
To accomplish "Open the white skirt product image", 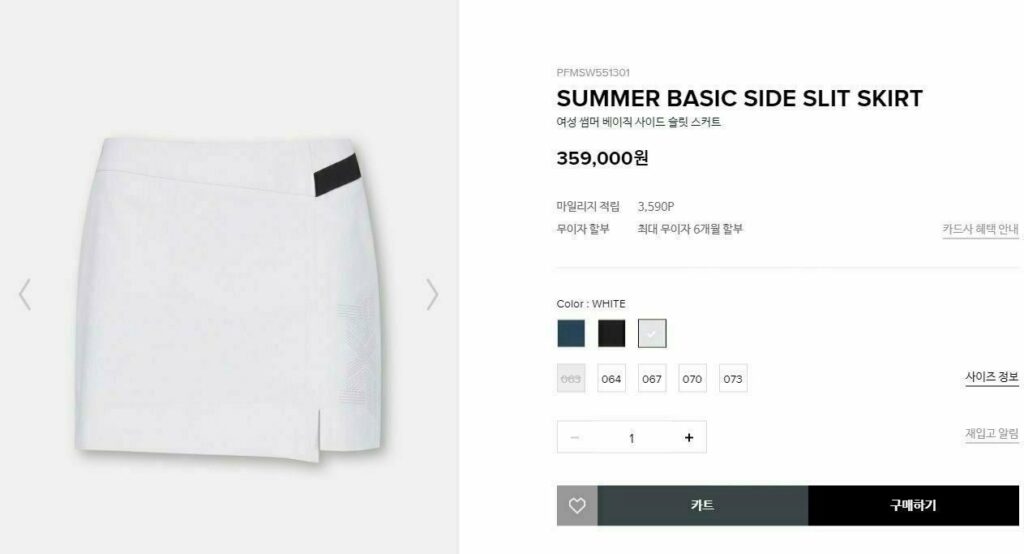I will pyautogui.click(x=229, y=297).
